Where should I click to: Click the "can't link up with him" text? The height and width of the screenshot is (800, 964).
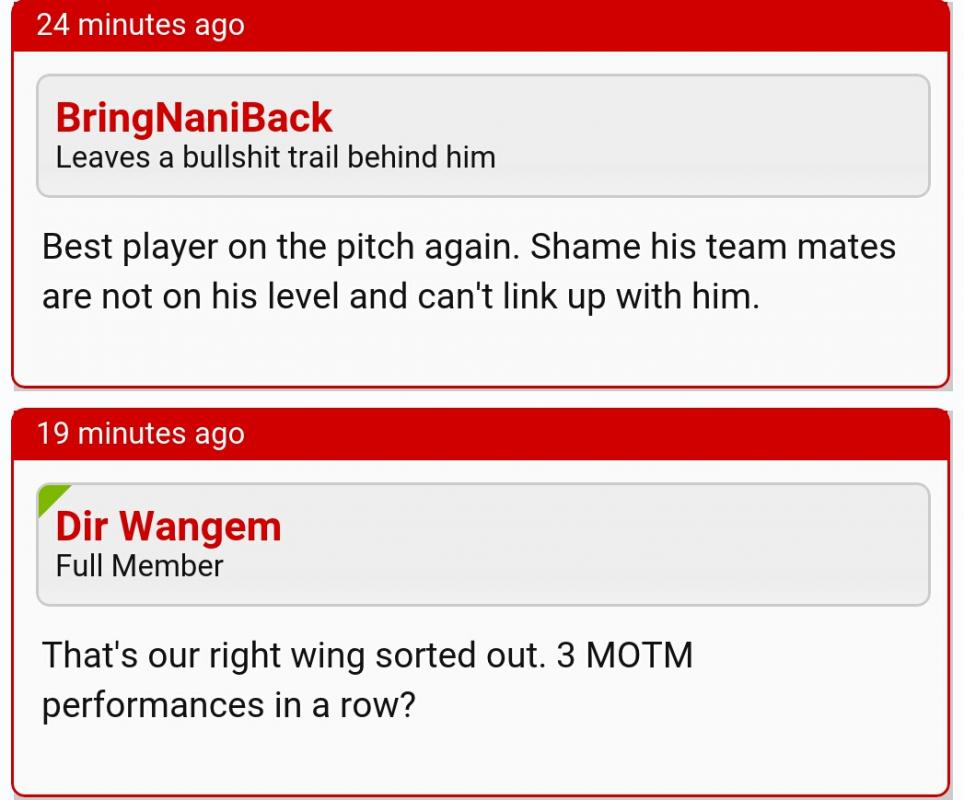point(594,297)
